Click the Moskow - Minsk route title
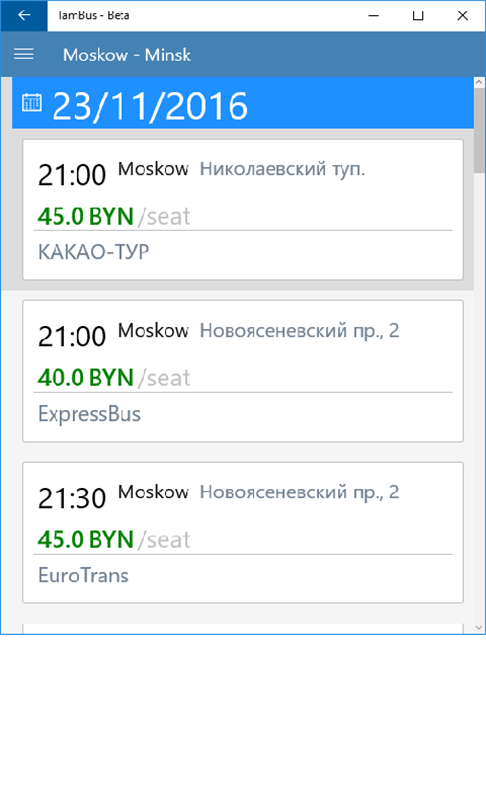This screenshot has width=486, height=810. coord(127,55)
